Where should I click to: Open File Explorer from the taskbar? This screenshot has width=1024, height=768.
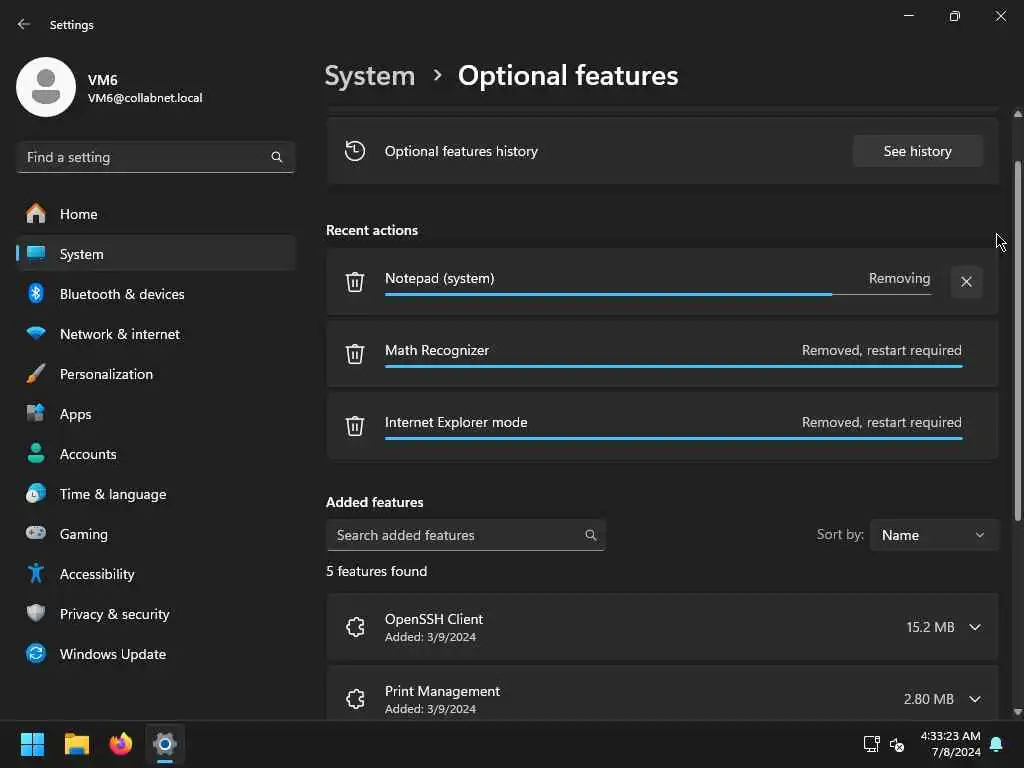pyautogui.click(x=77, y=744)
